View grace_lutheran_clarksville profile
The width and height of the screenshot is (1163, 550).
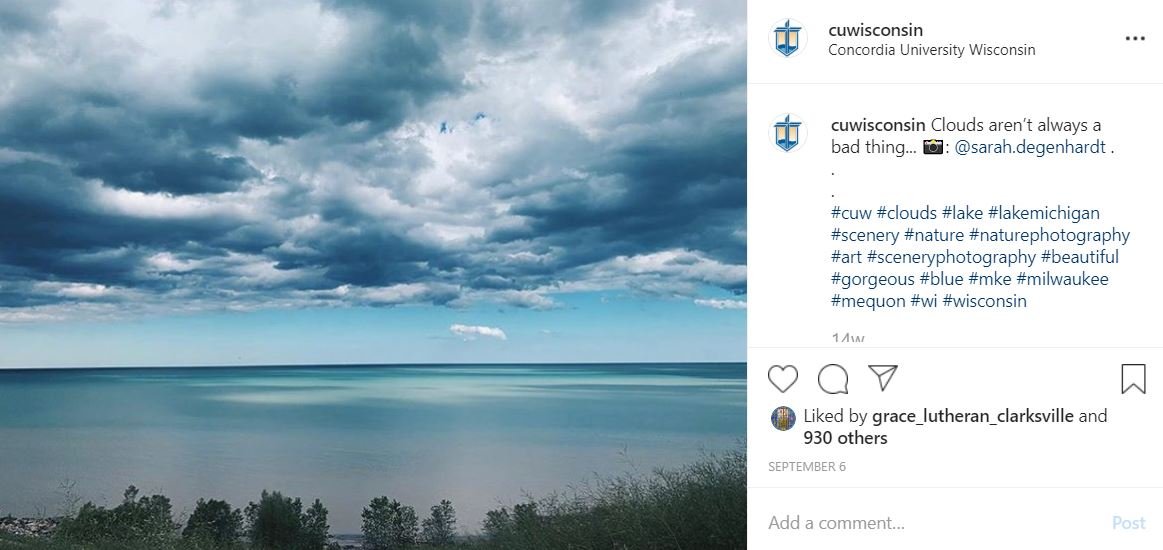972,417
